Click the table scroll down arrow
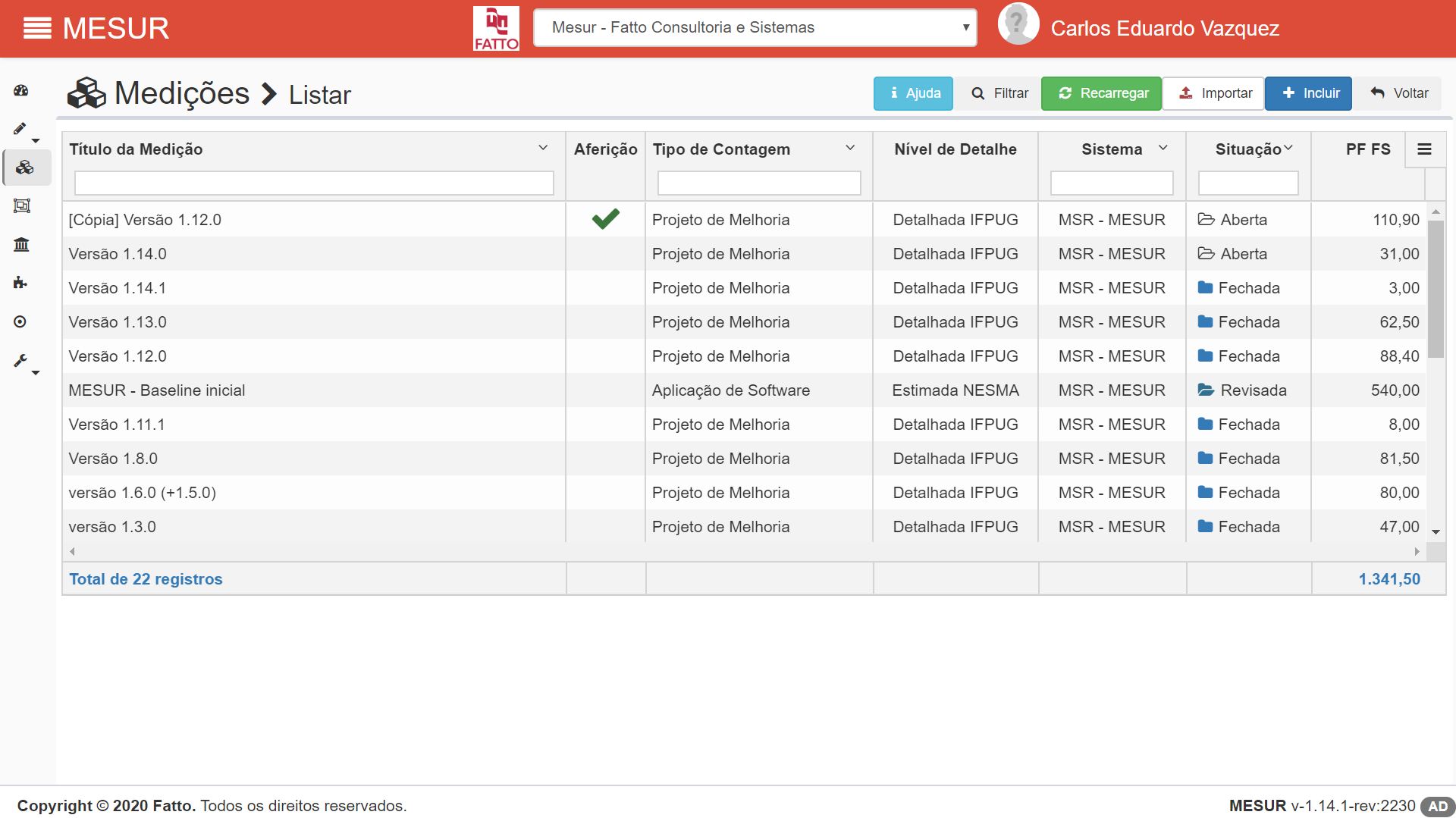The width and height of the screenshot is (1456, 818). 1436,532
